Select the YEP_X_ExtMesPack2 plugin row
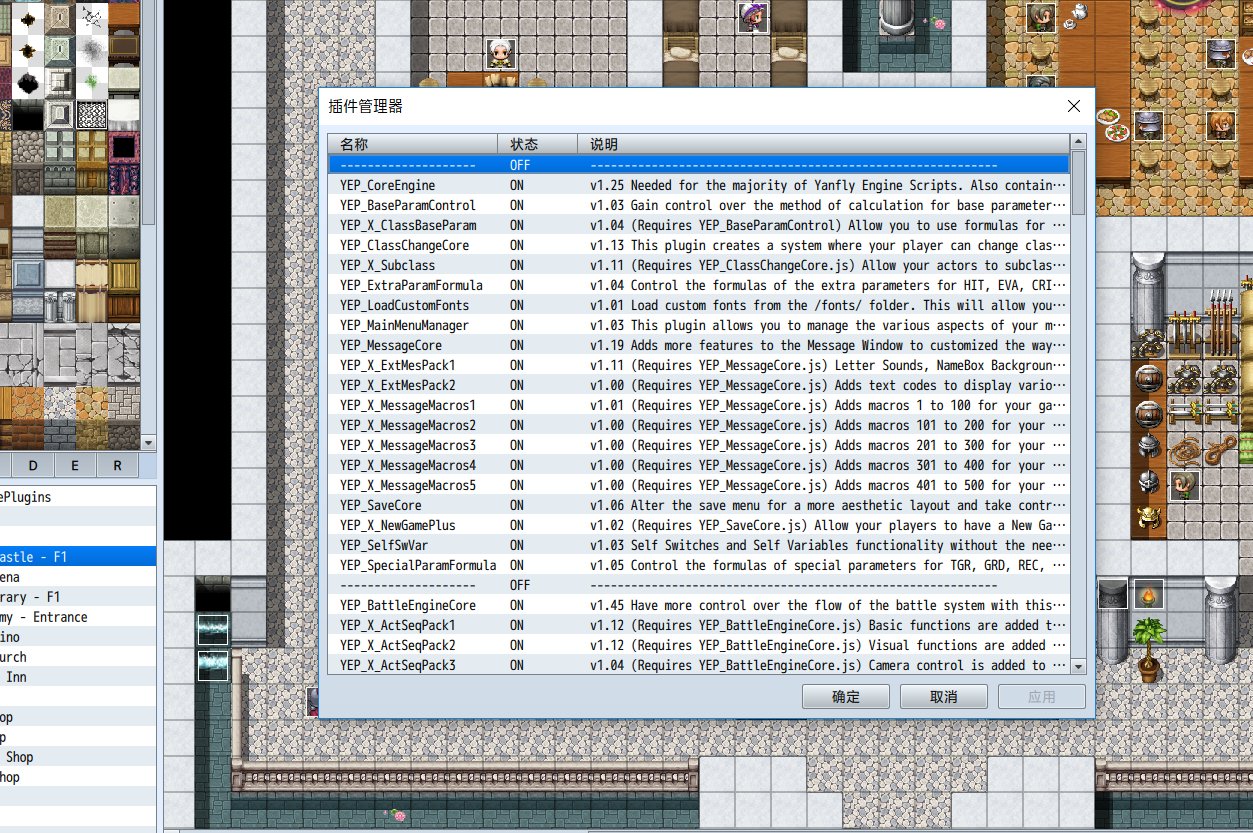 tap(699, 385)
